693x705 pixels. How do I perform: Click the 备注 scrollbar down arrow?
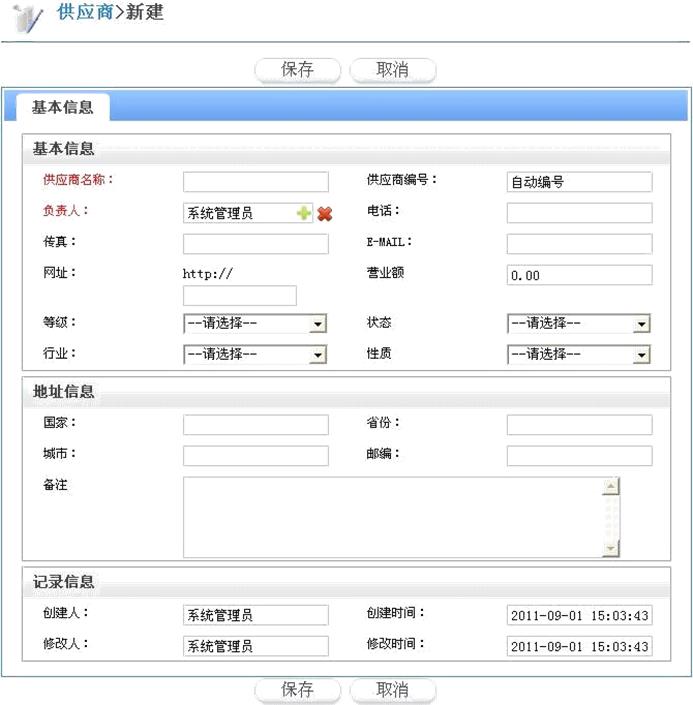click(x=611, y=548)
